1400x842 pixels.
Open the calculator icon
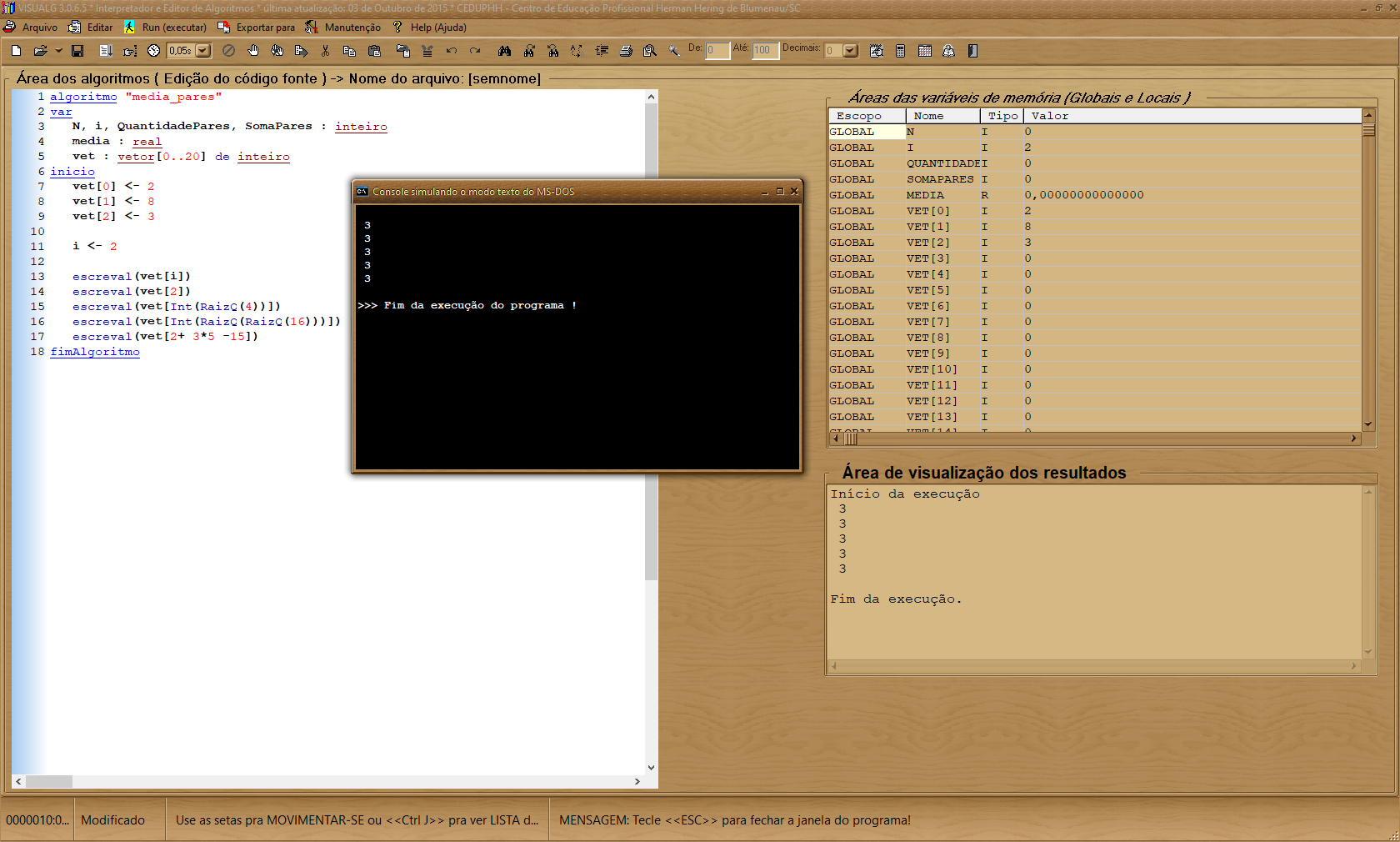tap(901, 51)
